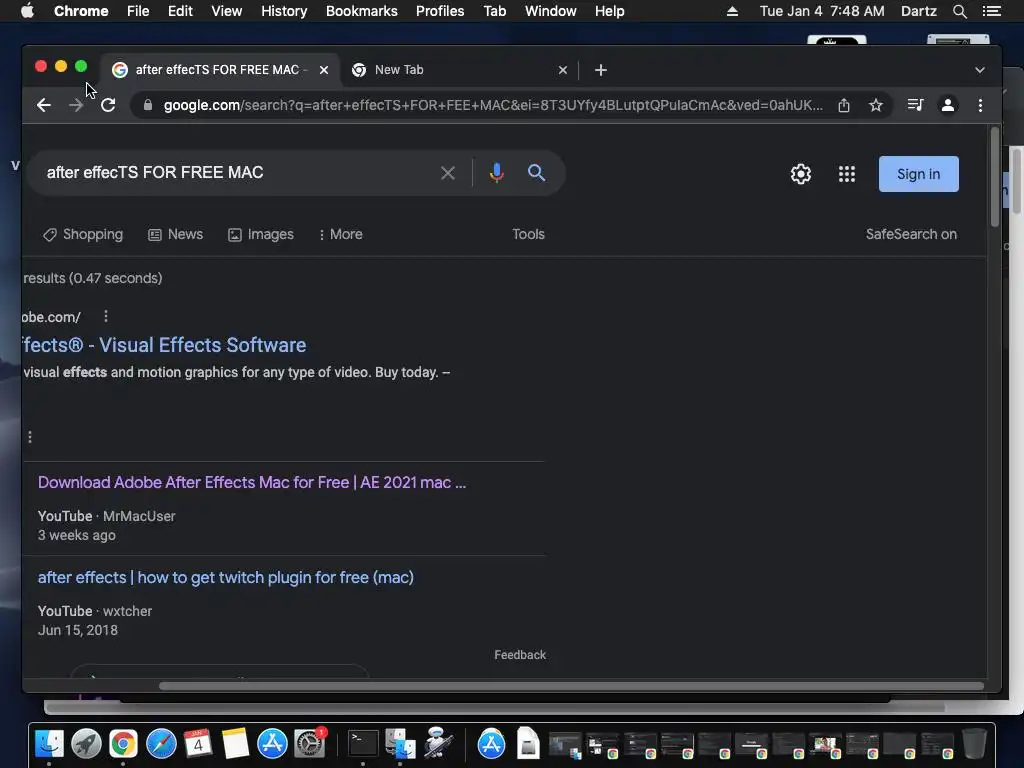Open the Google apps grid

[846, 174]
